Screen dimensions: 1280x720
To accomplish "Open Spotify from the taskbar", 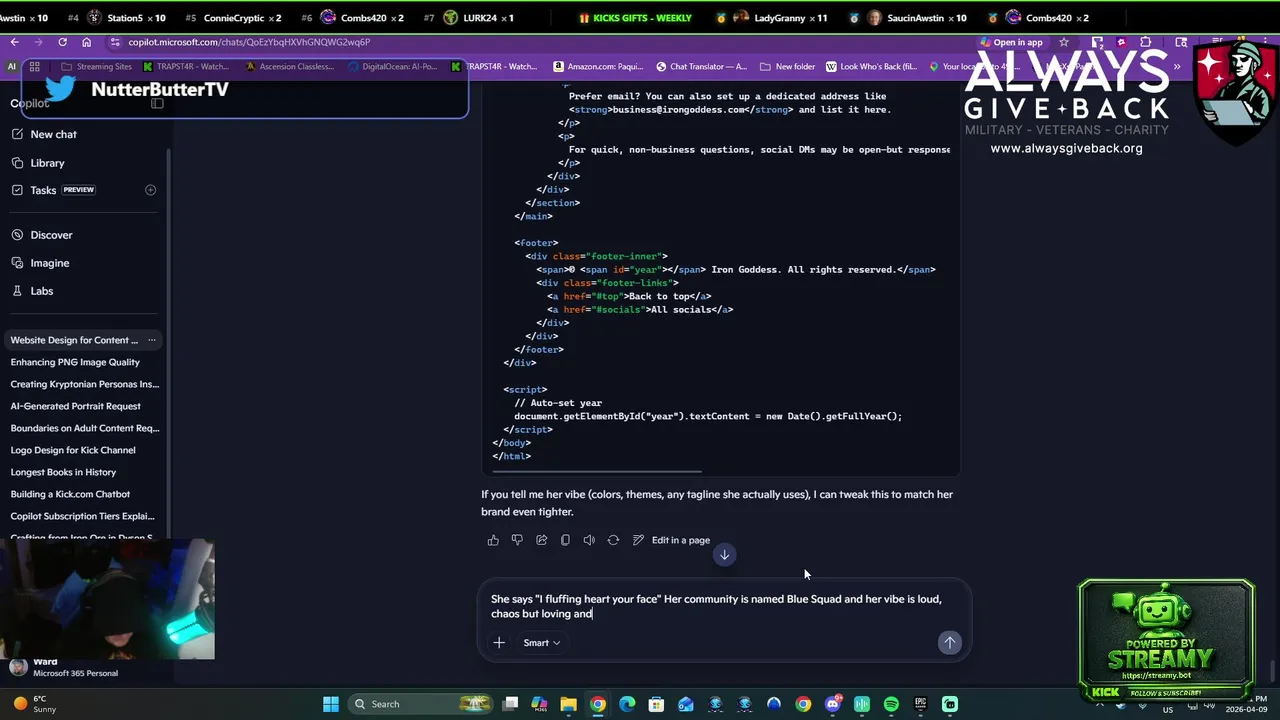I will pyautogui.click(x=891, y=704).
